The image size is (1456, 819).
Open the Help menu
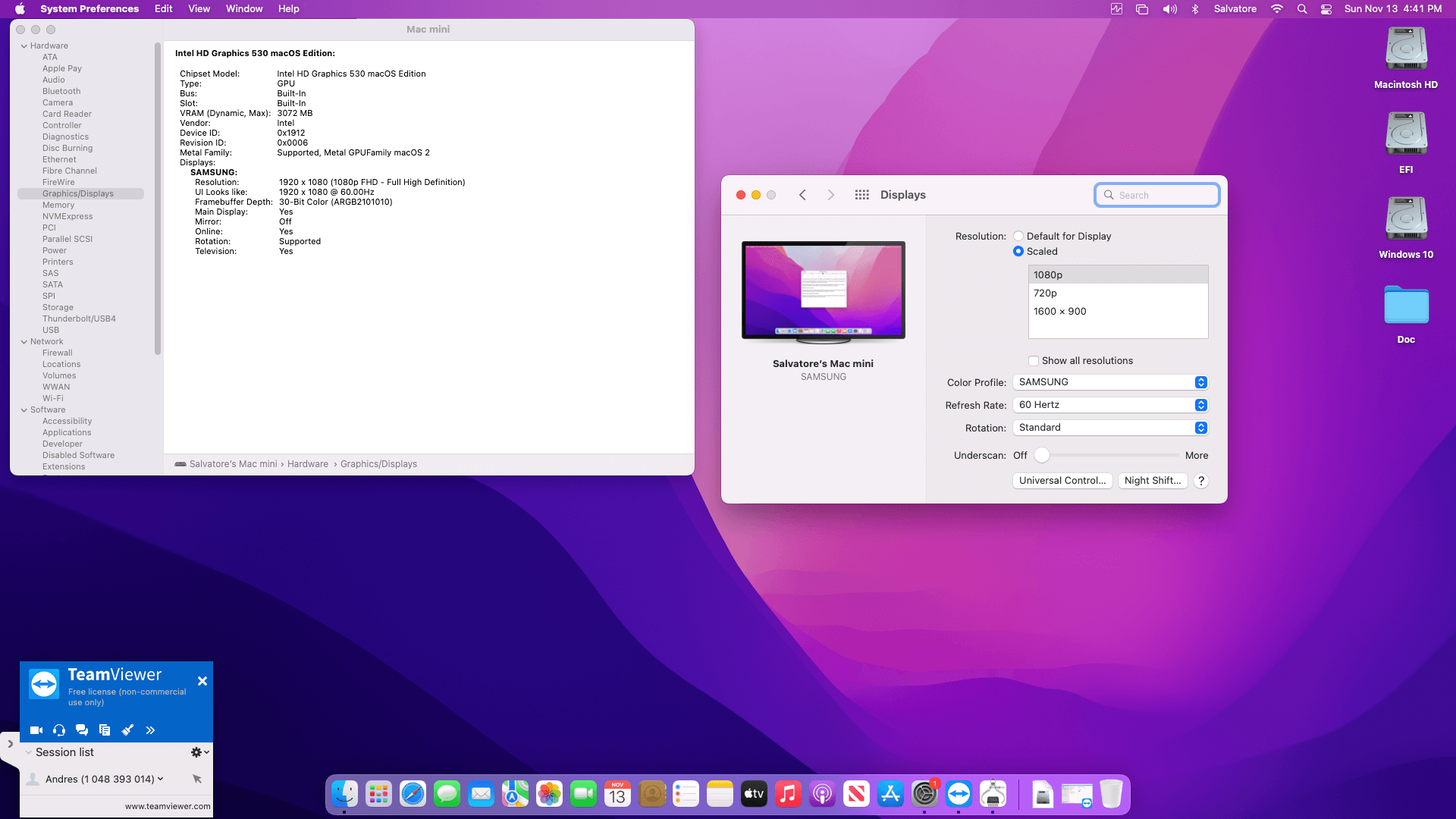[x=289, y=9]
